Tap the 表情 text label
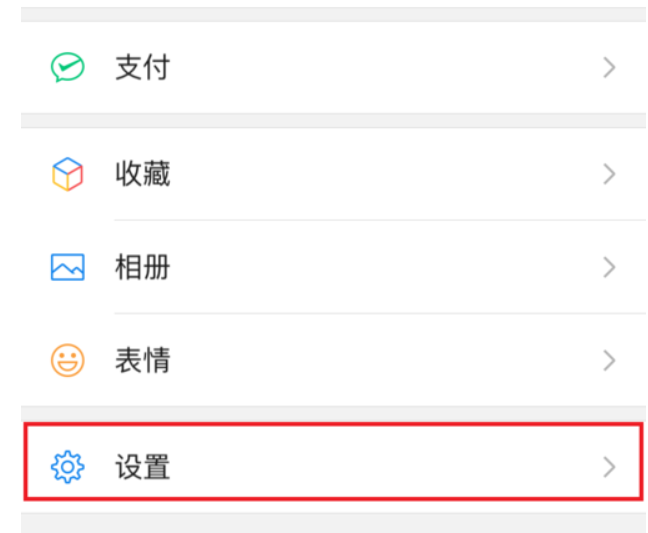 point(143,360)
